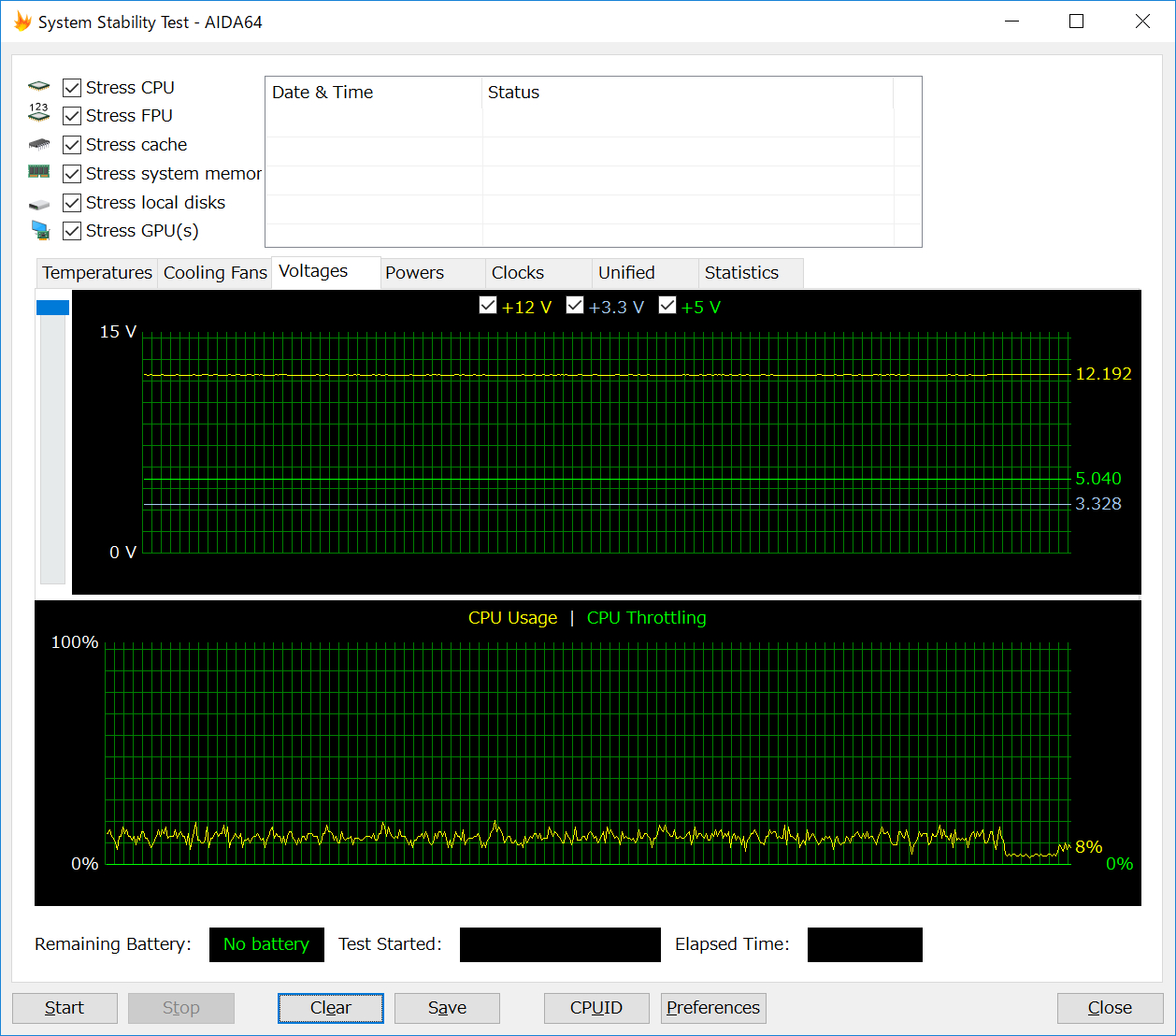
Task: Click the AIDA64 flame icon in title bar
Action: click(22, 22)
